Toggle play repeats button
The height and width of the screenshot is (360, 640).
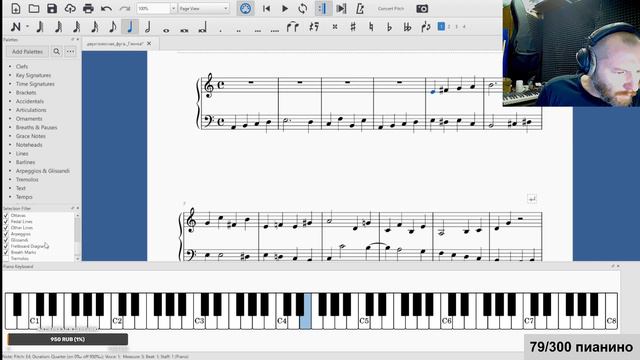click(x=323, y=9)
